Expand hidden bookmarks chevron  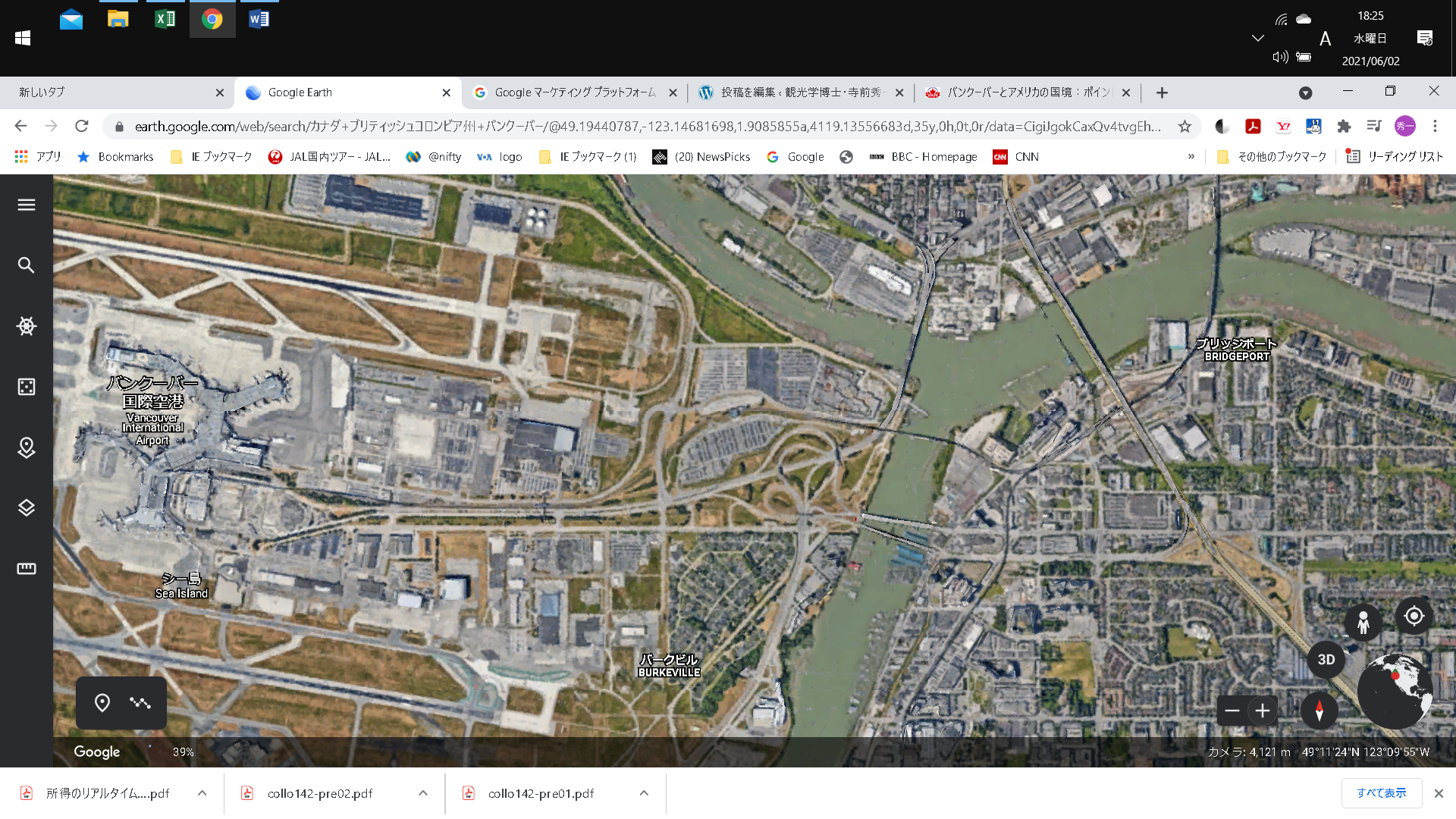click(1191, 157)
